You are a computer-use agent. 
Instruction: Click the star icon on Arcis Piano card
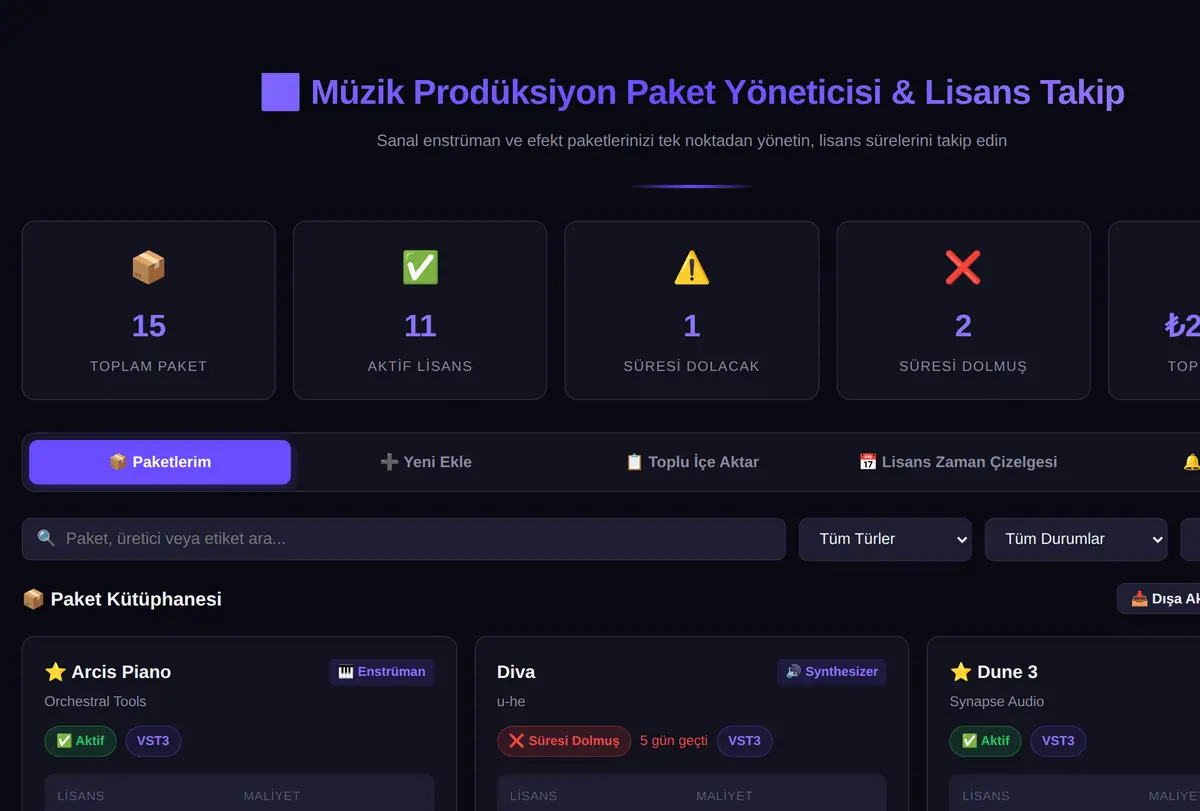55,672
